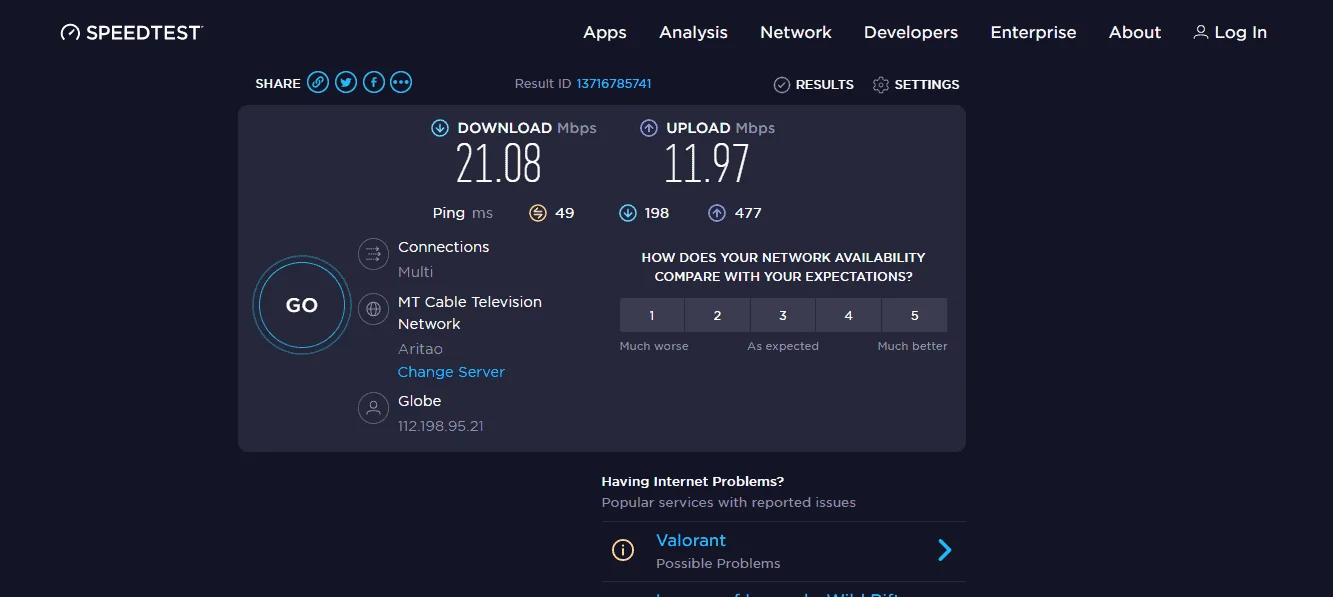
Task: Click the Connections multi icon
Action: pyautogui.click(x=373, y=254)
